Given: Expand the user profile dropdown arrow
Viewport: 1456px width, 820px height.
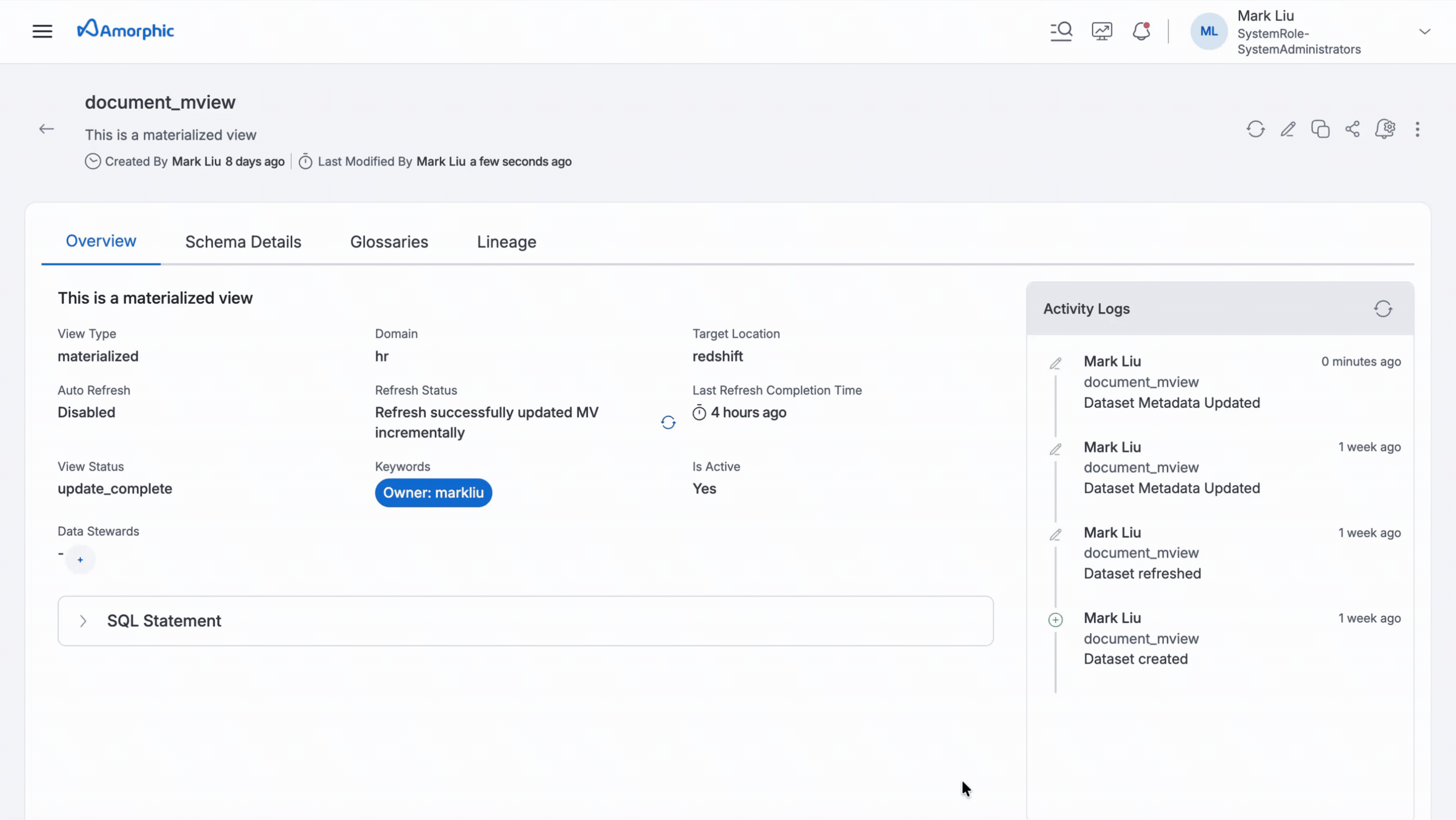Looking at the screenshot, I should tap(1424, 32).
